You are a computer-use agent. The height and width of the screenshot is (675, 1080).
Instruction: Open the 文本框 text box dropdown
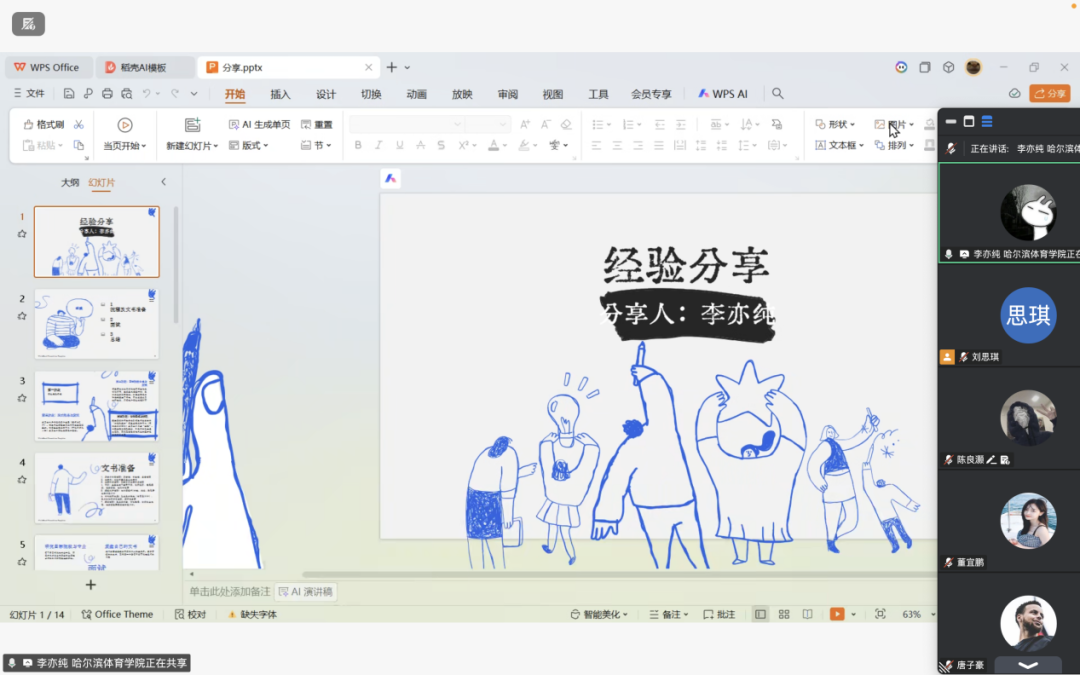(x=840, y=145)
